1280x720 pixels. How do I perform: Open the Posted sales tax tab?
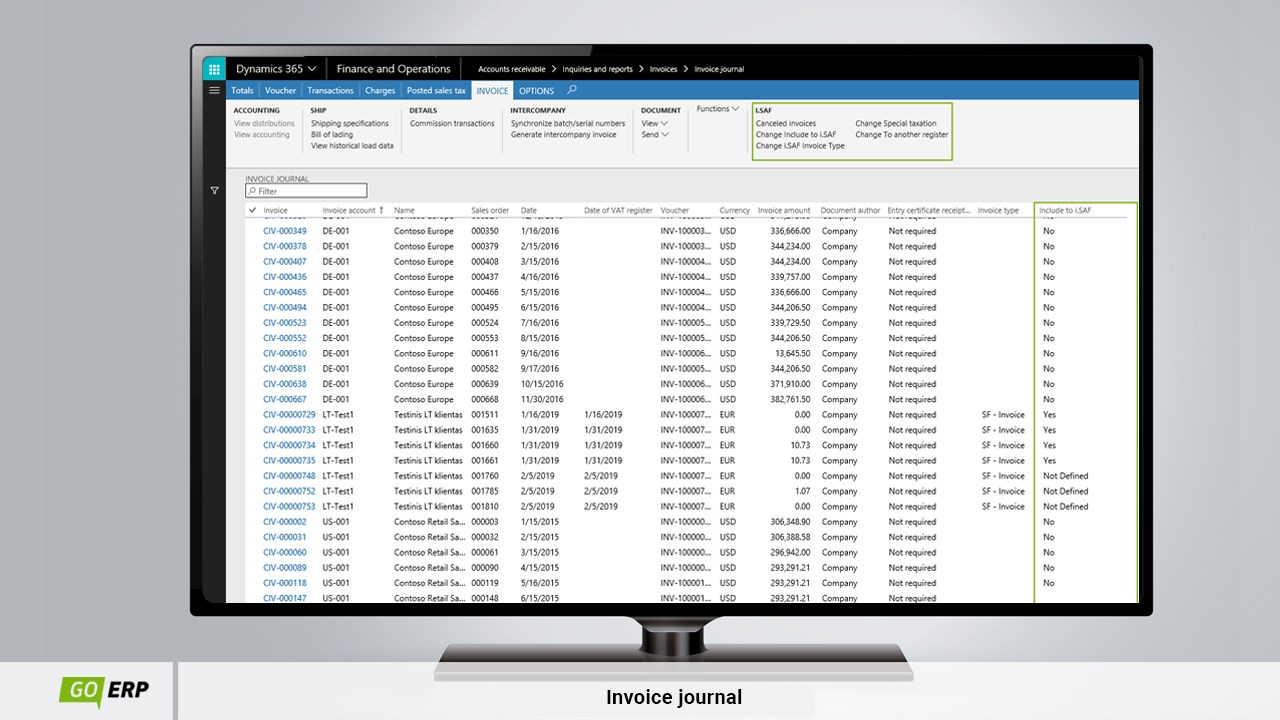tap(436, 90)
